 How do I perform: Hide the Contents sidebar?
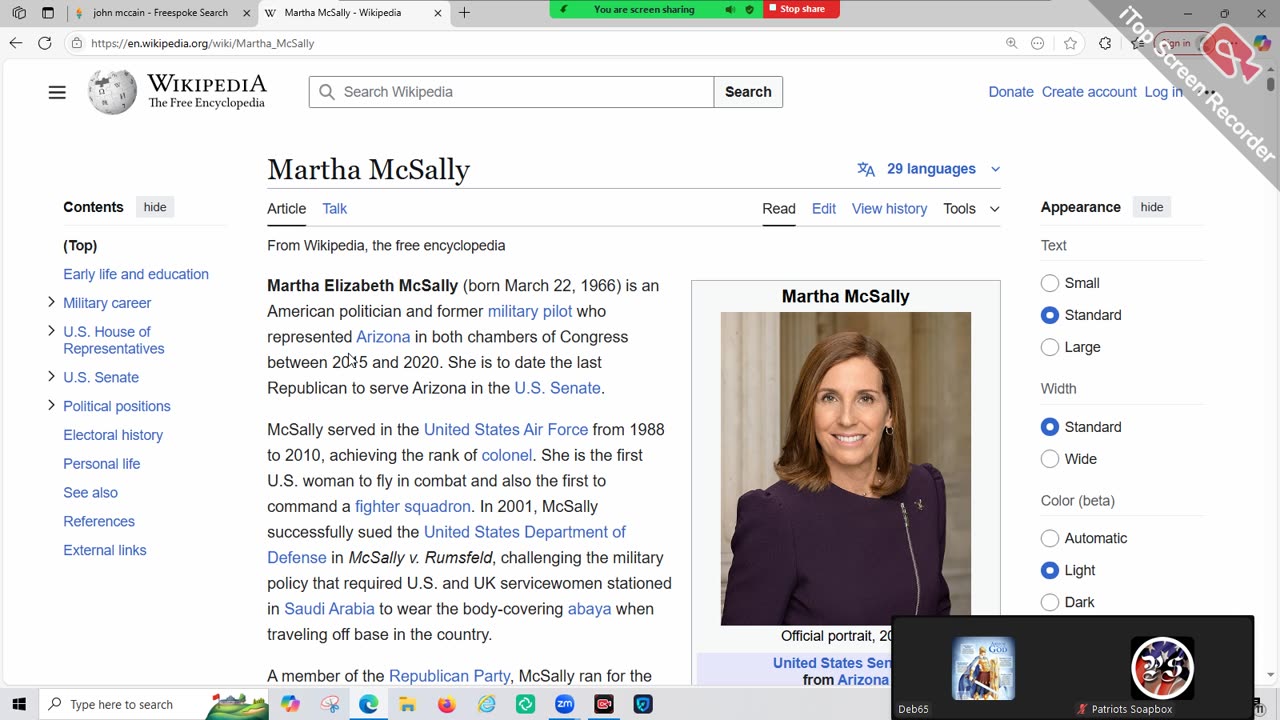155,207
